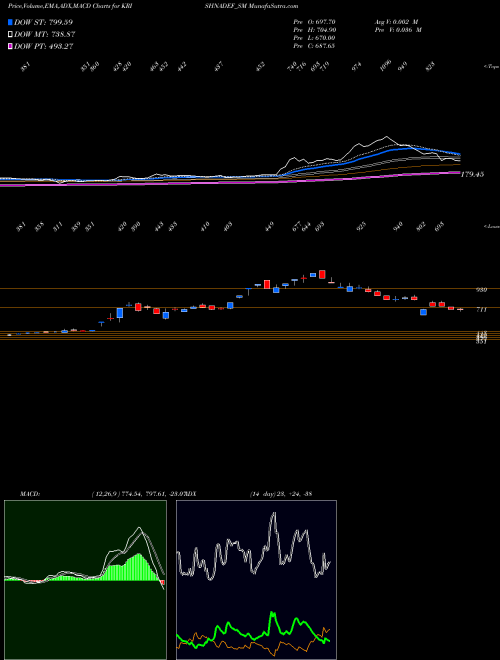
Task: Click the green +DI line peak in ADX panel
Action: point(273,613)
